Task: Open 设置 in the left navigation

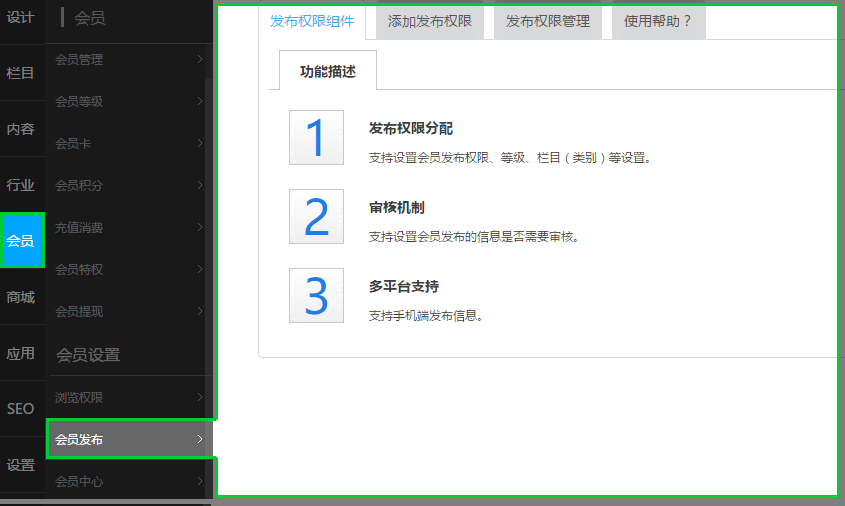Action: point(21,465)
